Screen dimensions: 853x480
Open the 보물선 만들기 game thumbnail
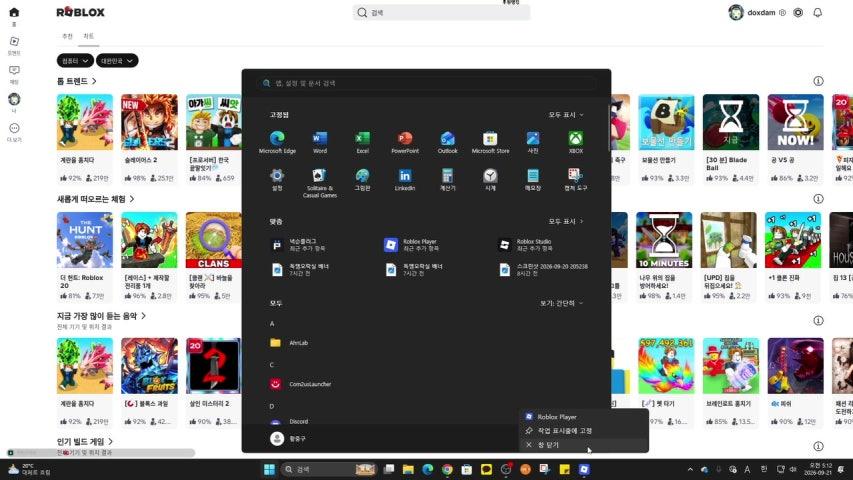tap(666, 122)
